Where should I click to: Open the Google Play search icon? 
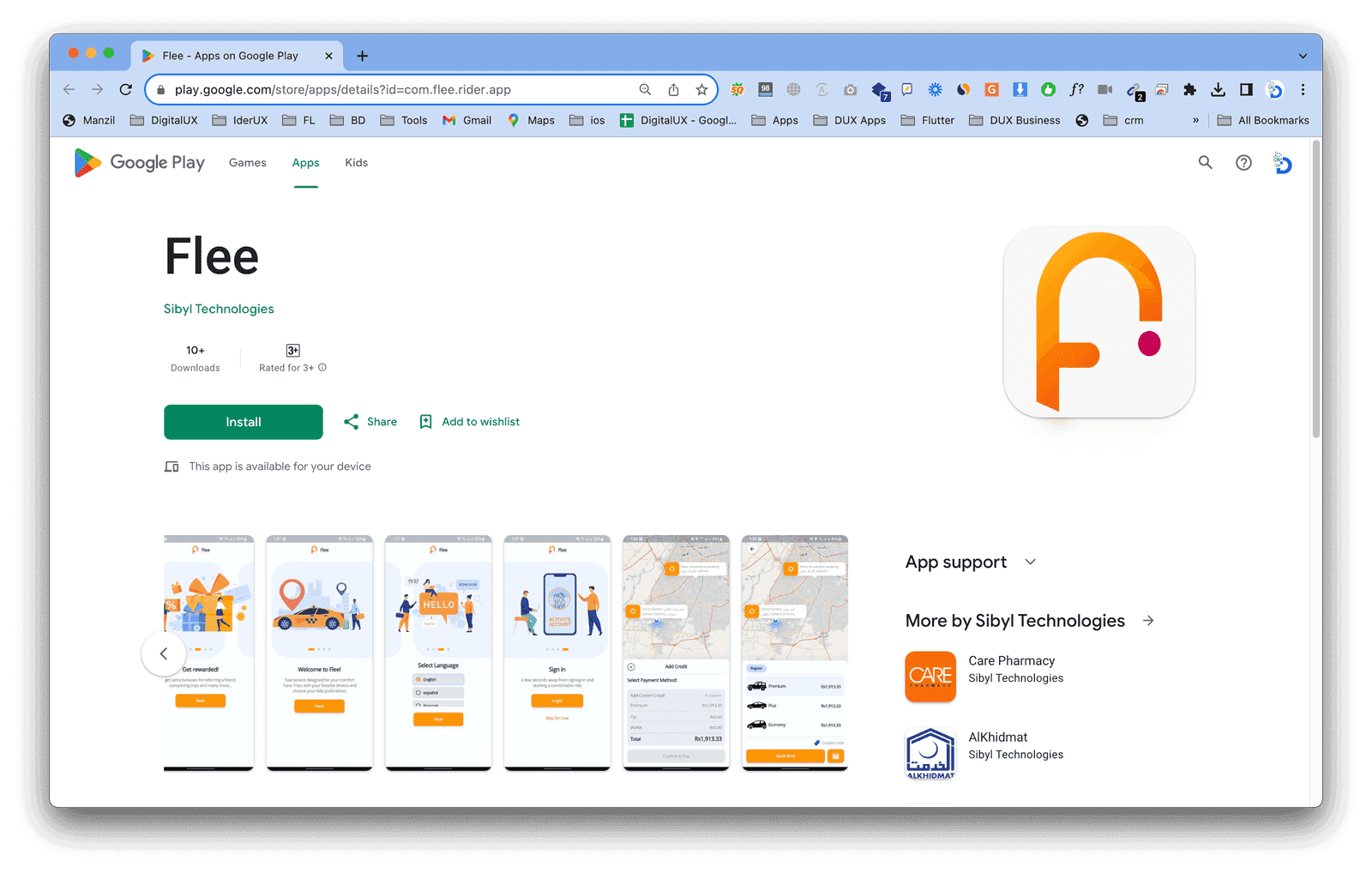tap(1205, 162)
